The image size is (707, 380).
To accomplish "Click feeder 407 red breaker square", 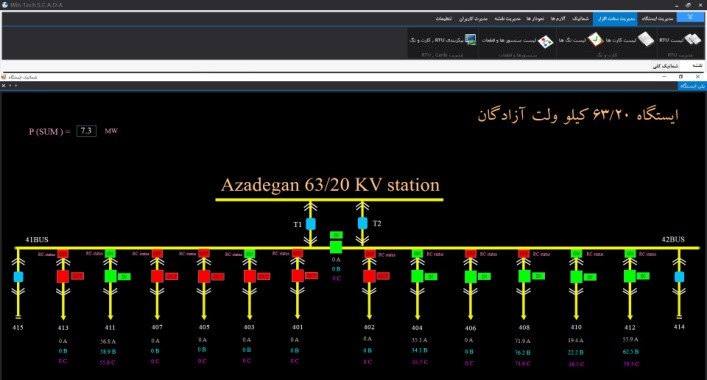I will pos(157,276).
